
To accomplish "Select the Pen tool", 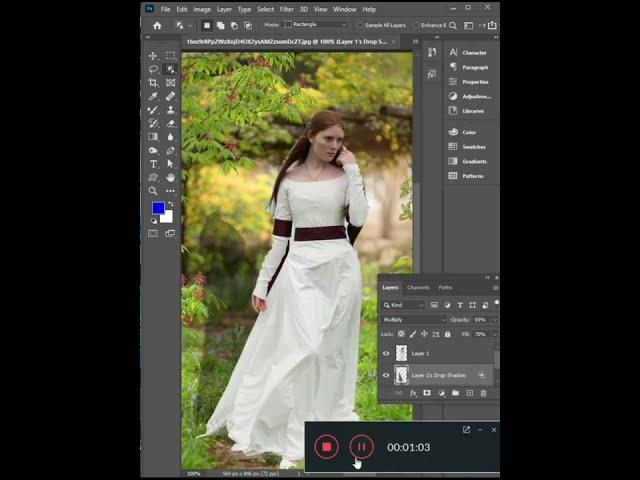I will tap(171, 150).
